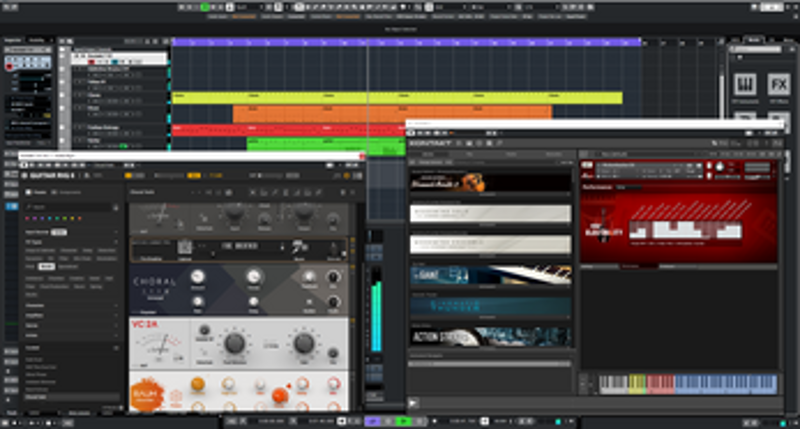The width and height of the screenshot is (800, 429).
Task: Switch to the Inspector tab in Cubase
Action: coord(13,40)
